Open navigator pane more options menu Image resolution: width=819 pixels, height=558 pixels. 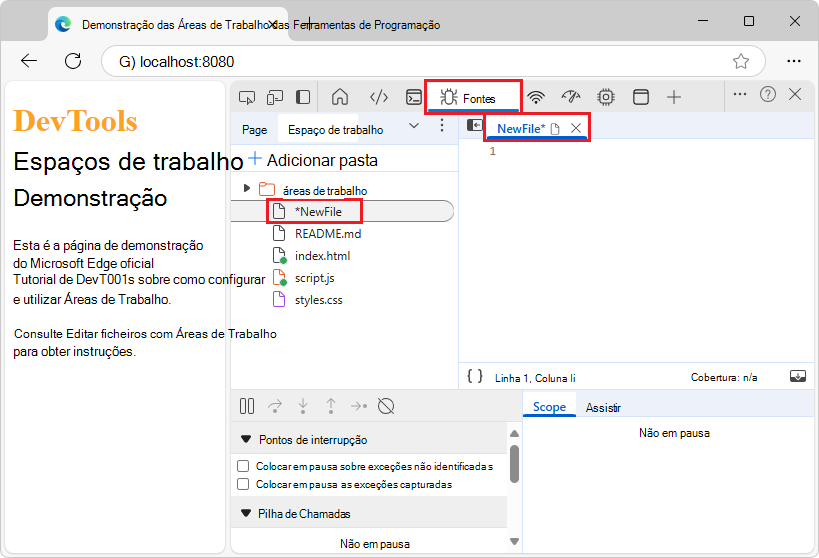point(442,125)
